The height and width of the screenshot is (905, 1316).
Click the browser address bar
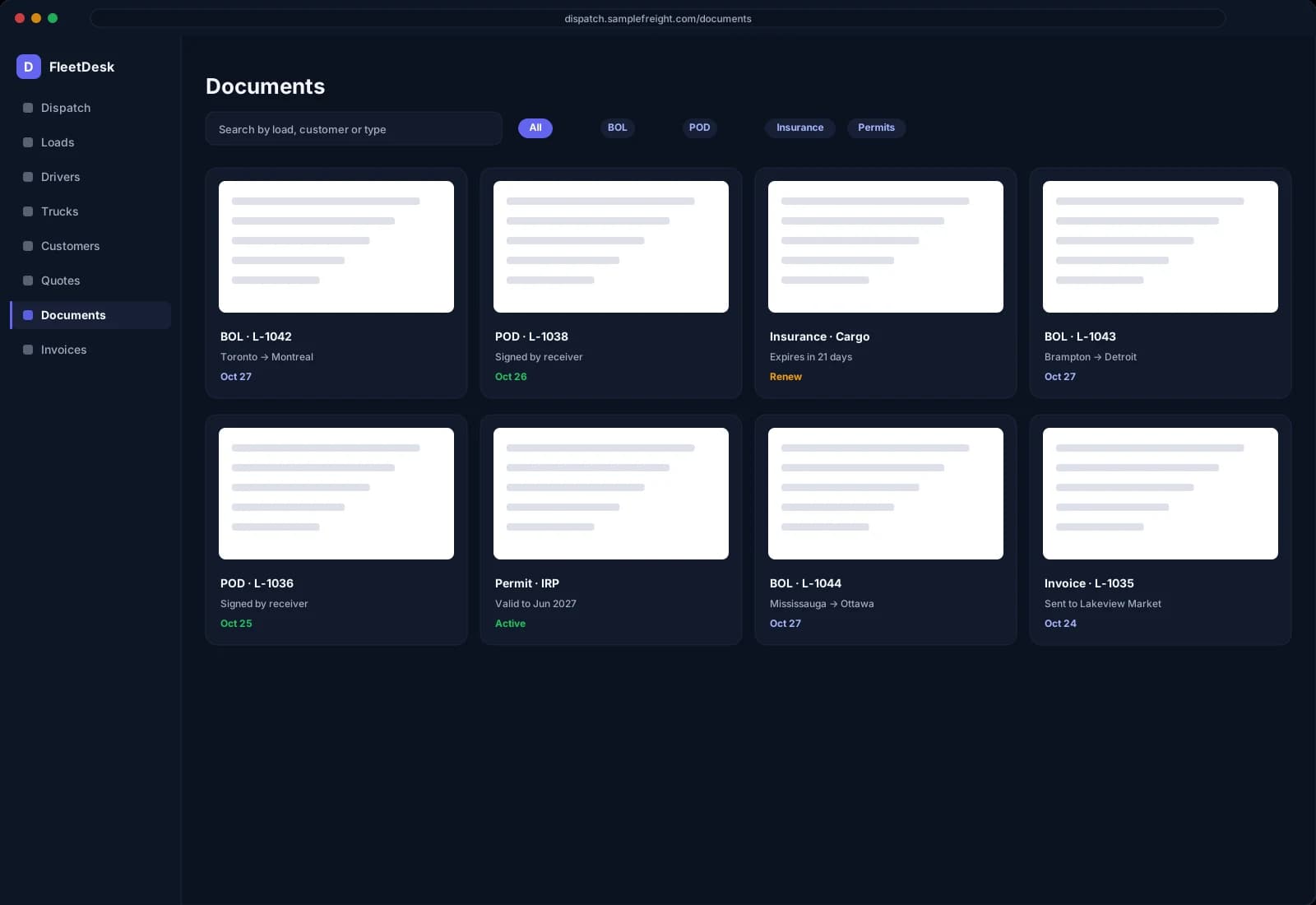(658, 18)
